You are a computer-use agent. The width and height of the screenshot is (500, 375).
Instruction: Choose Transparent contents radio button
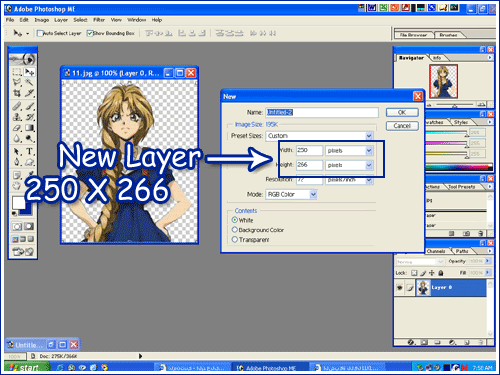235,239
